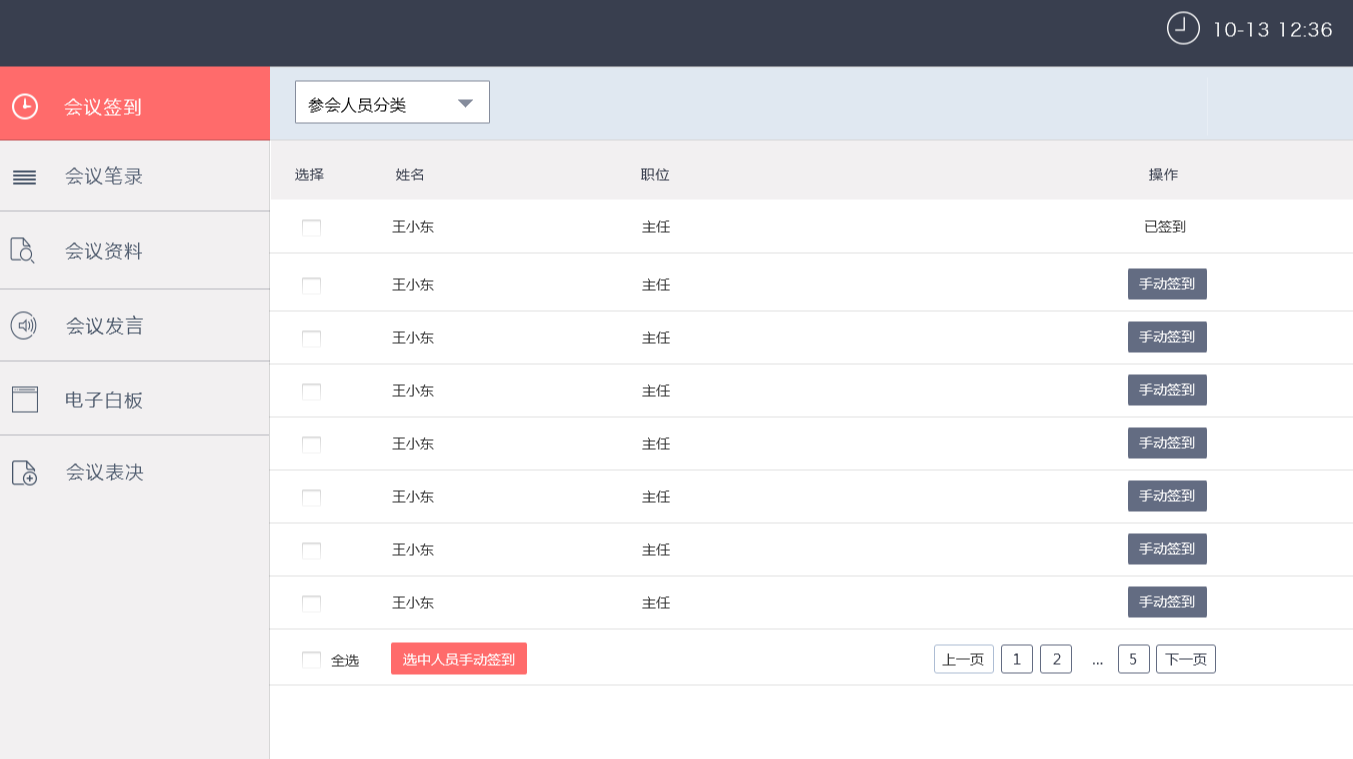Jump to page 5 in pagination
1353x759 pixels.
[1133, 659]
